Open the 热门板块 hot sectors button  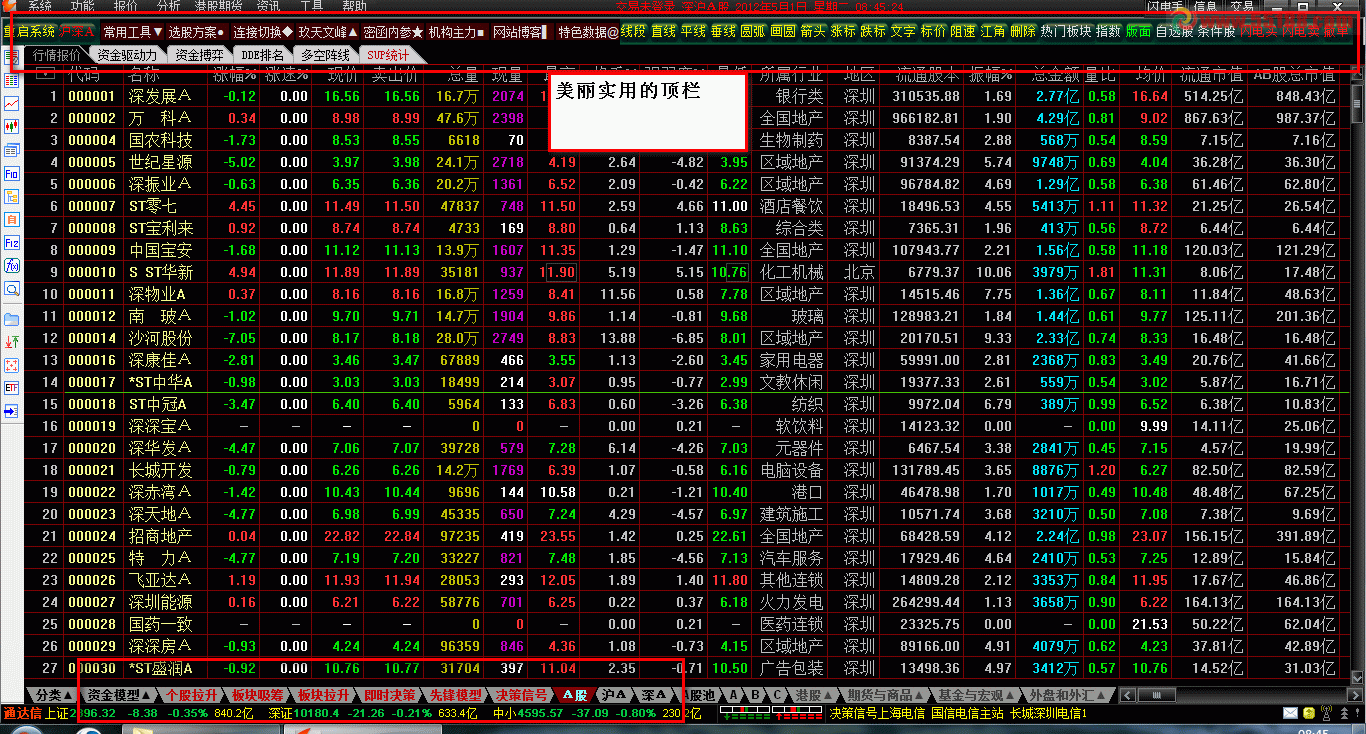tap(1065, 32)
